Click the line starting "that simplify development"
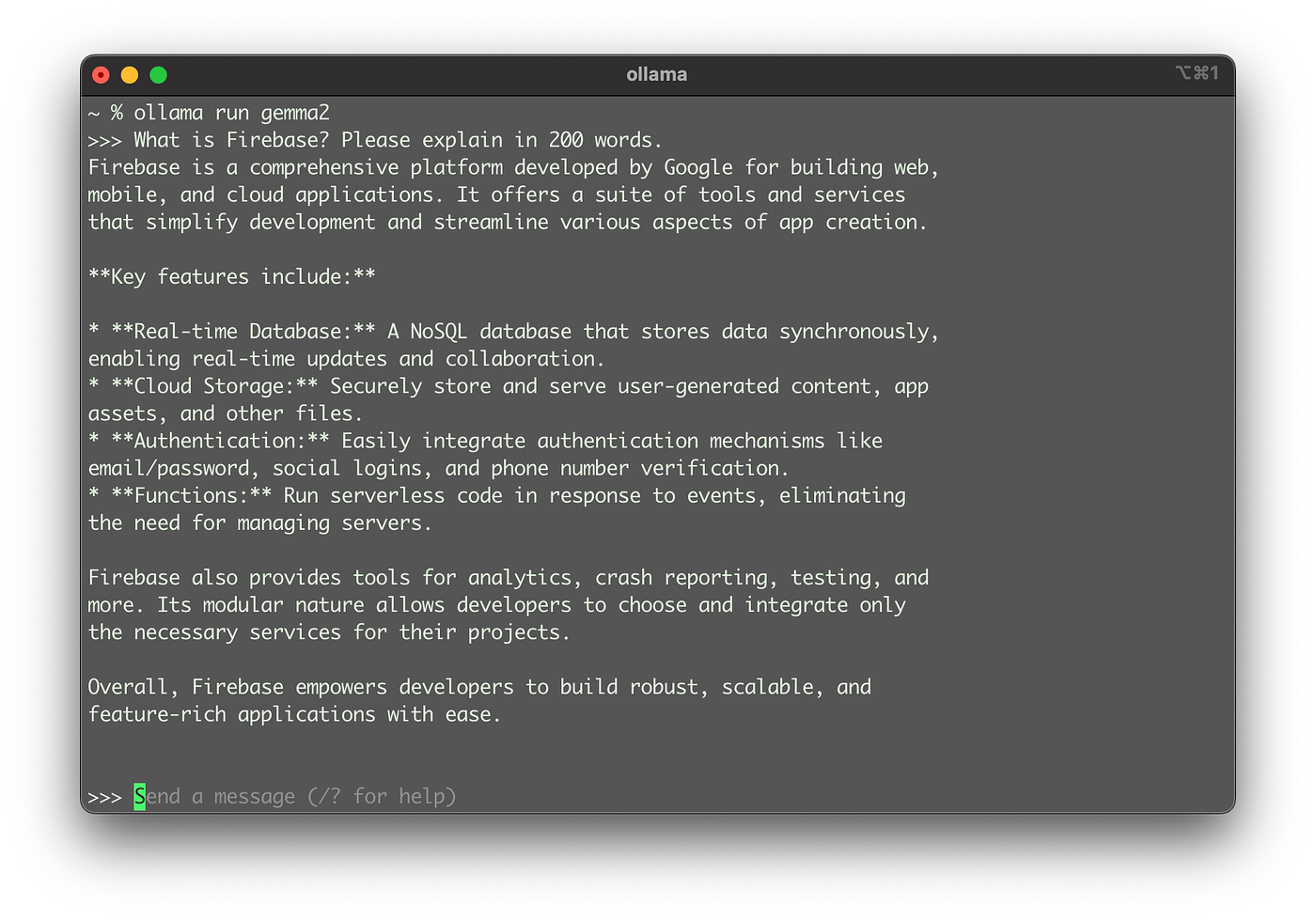Image resolution: width=1316 pixels, height=920 pixels. [508, 222]
